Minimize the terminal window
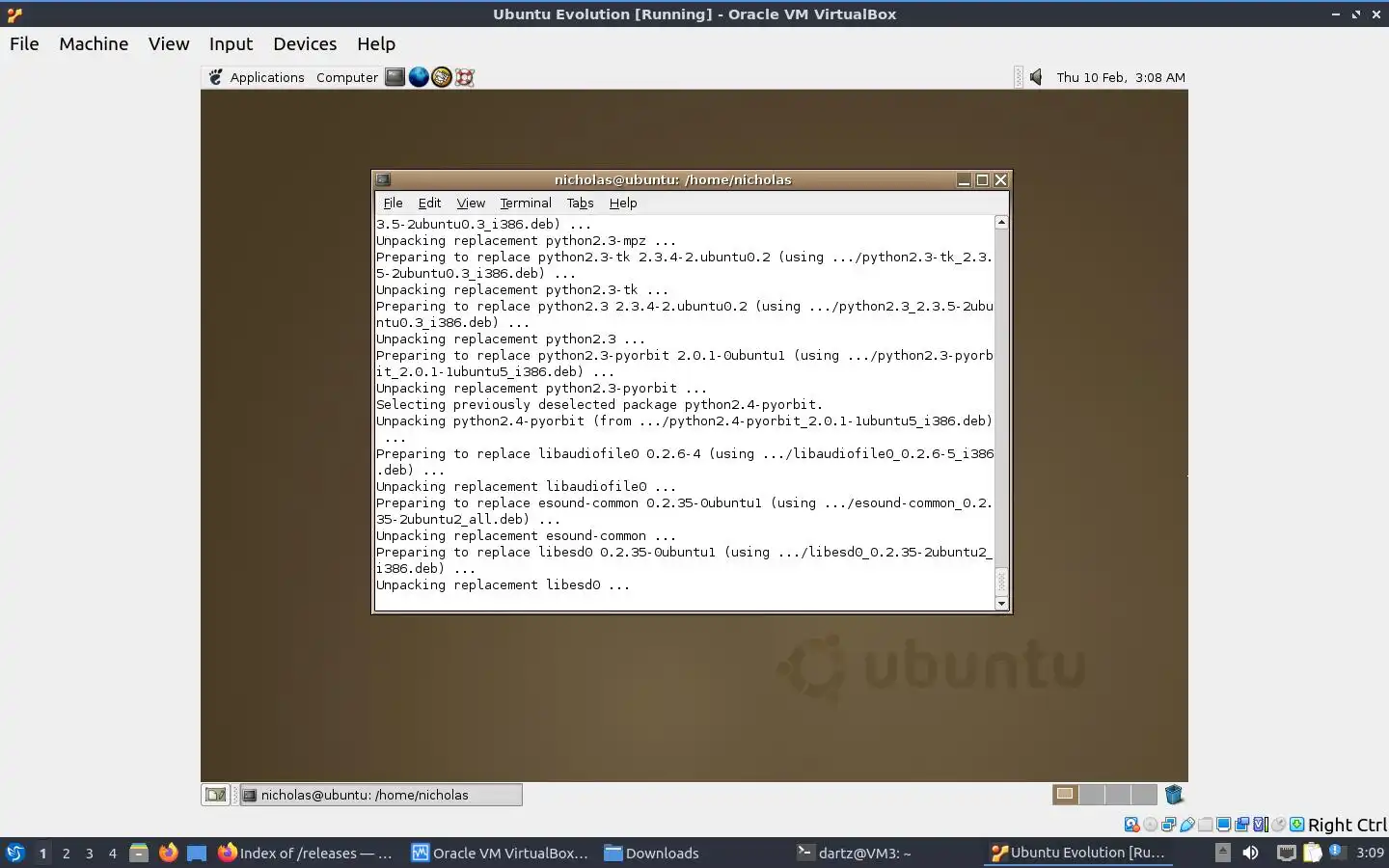 point(964,179)
